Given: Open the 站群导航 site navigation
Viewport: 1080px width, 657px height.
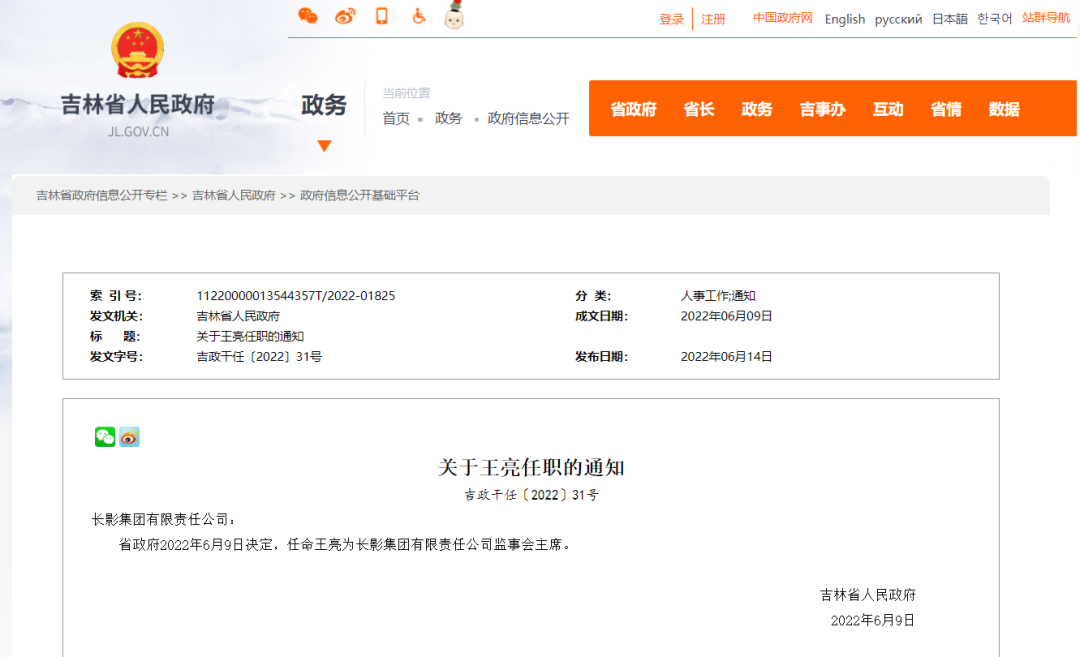Looking at the screenshot, I should (x=1046, y=18).
